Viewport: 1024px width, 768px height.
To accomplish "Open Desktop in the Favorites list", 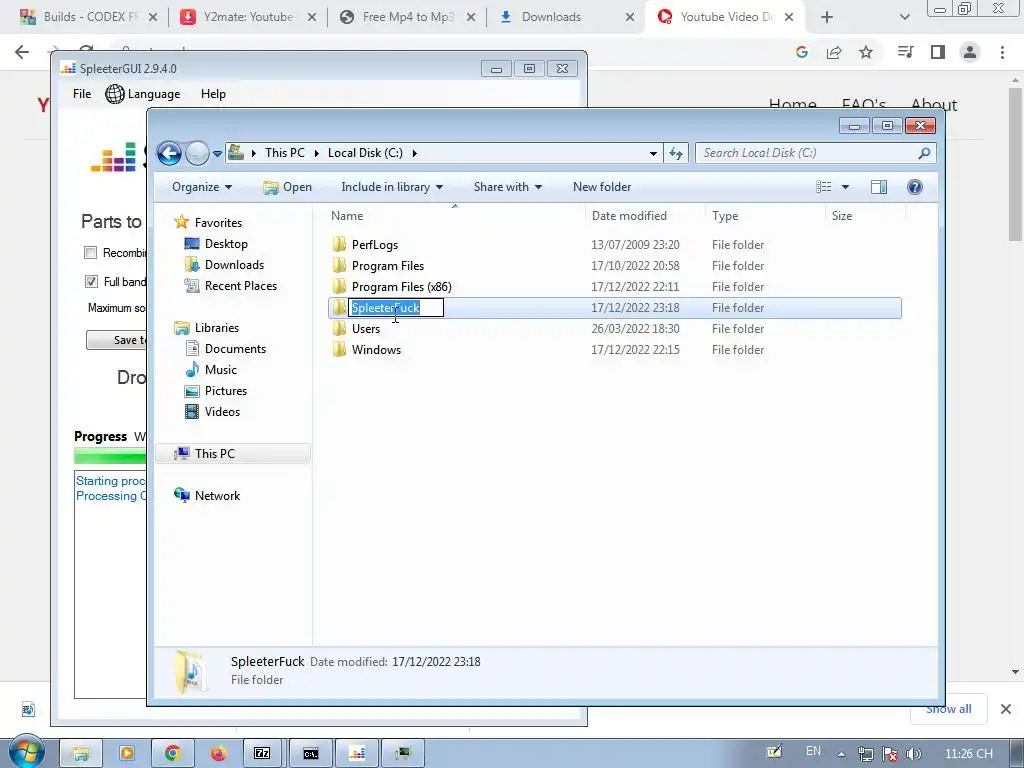I will click(226, 244).
